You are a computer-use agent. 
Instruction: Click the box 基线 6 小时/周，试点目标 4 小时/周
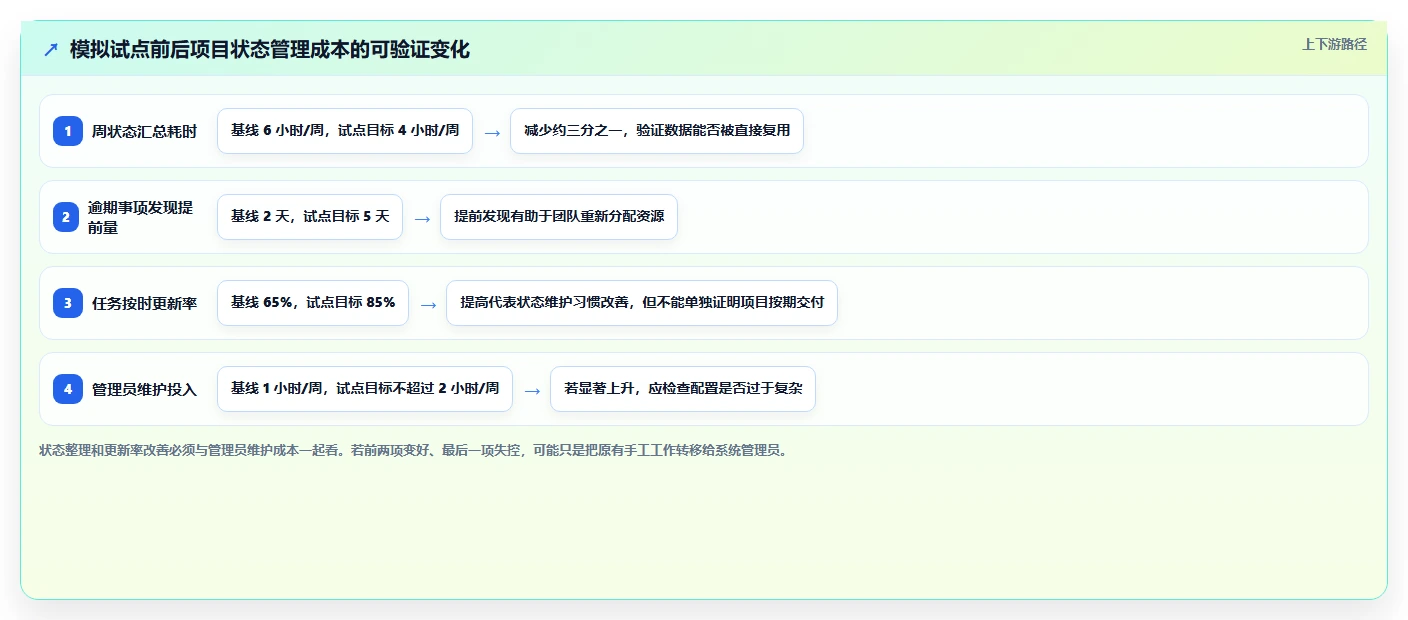coord(345,131)
